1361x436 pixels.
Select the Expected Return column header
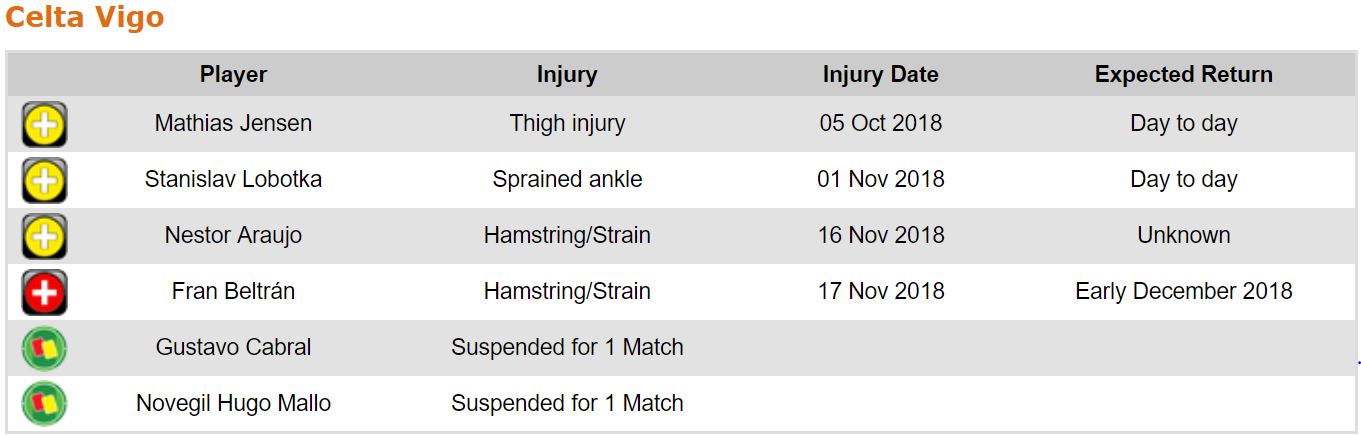[1183, 74]
